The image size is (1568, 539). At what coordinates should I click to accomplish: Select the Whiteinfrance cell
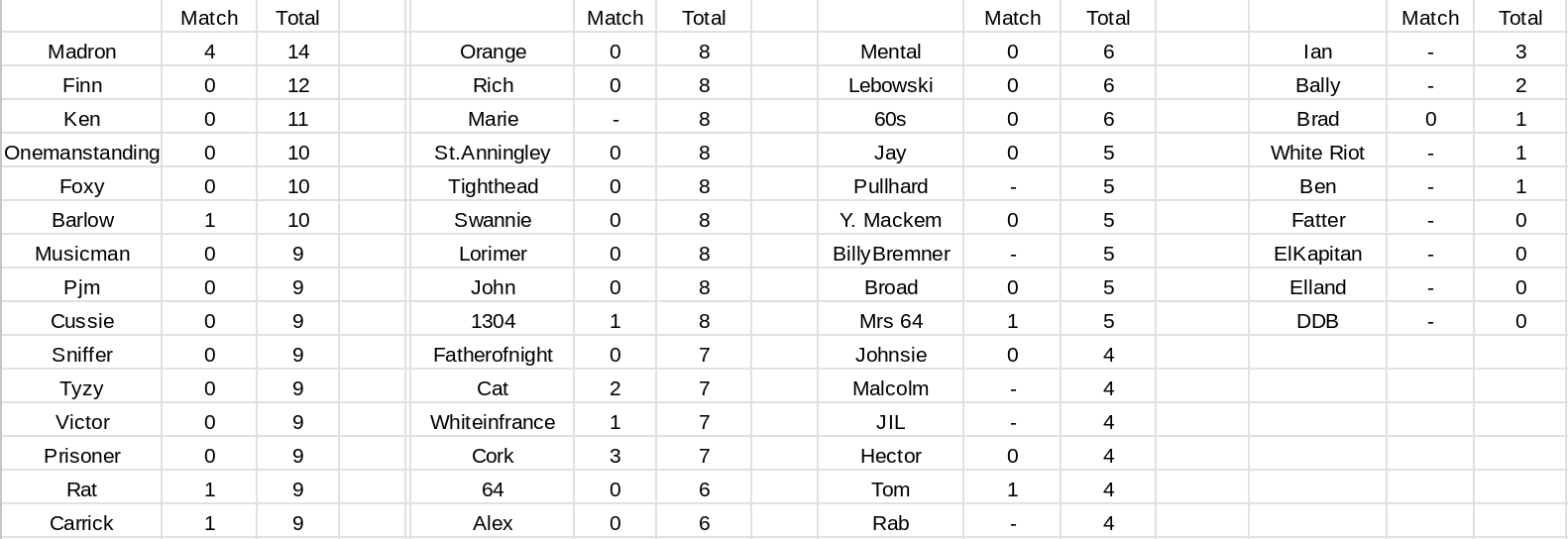pos(493,422)
